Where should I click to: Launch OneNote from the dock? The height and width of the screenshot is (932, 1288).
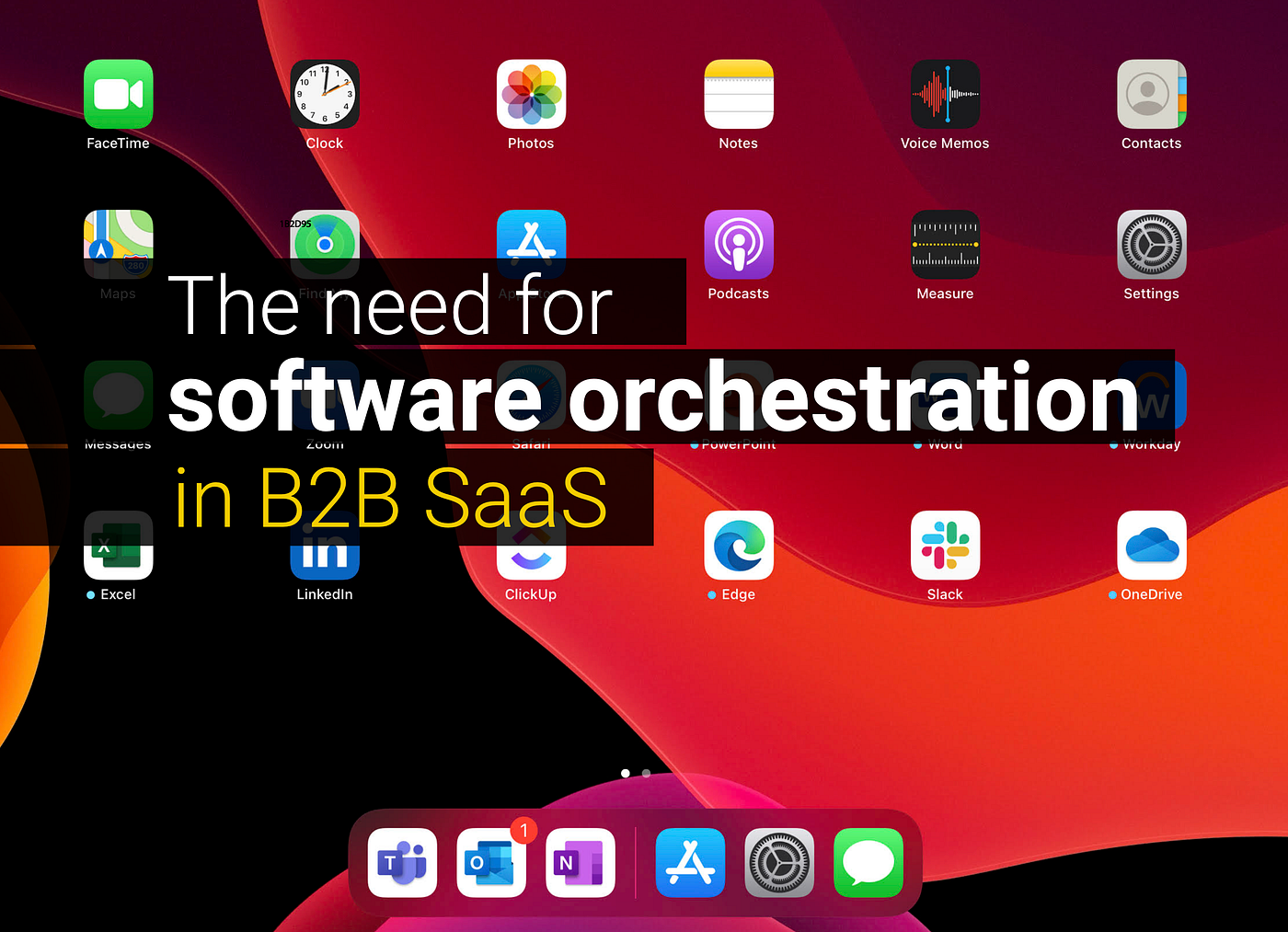(x=580, y=862)
